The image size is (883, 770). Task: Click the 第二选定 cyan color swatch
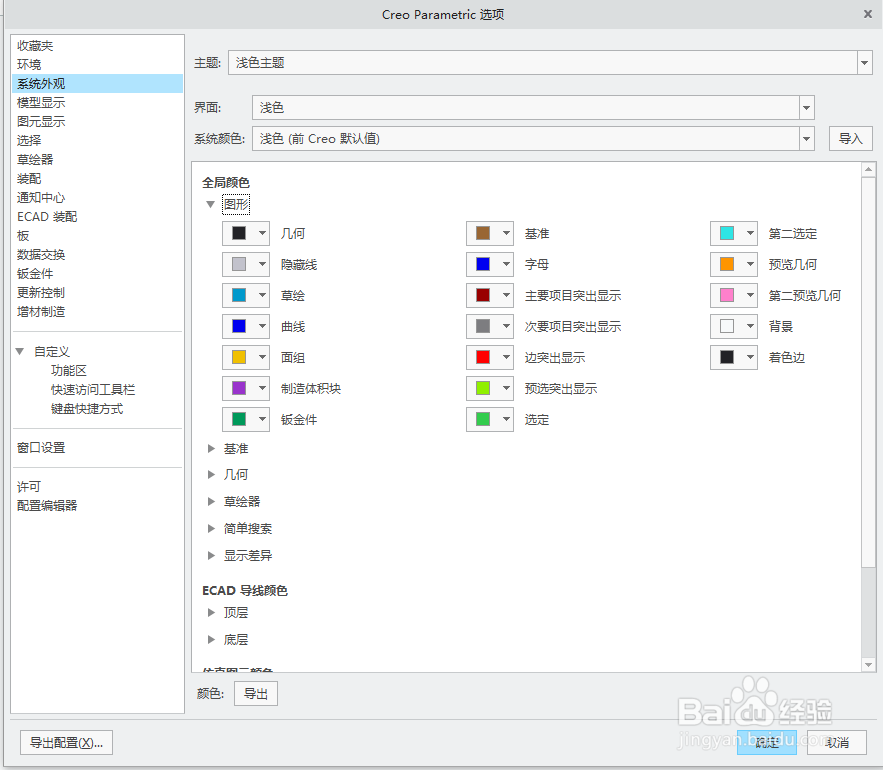tap(727, 233)
